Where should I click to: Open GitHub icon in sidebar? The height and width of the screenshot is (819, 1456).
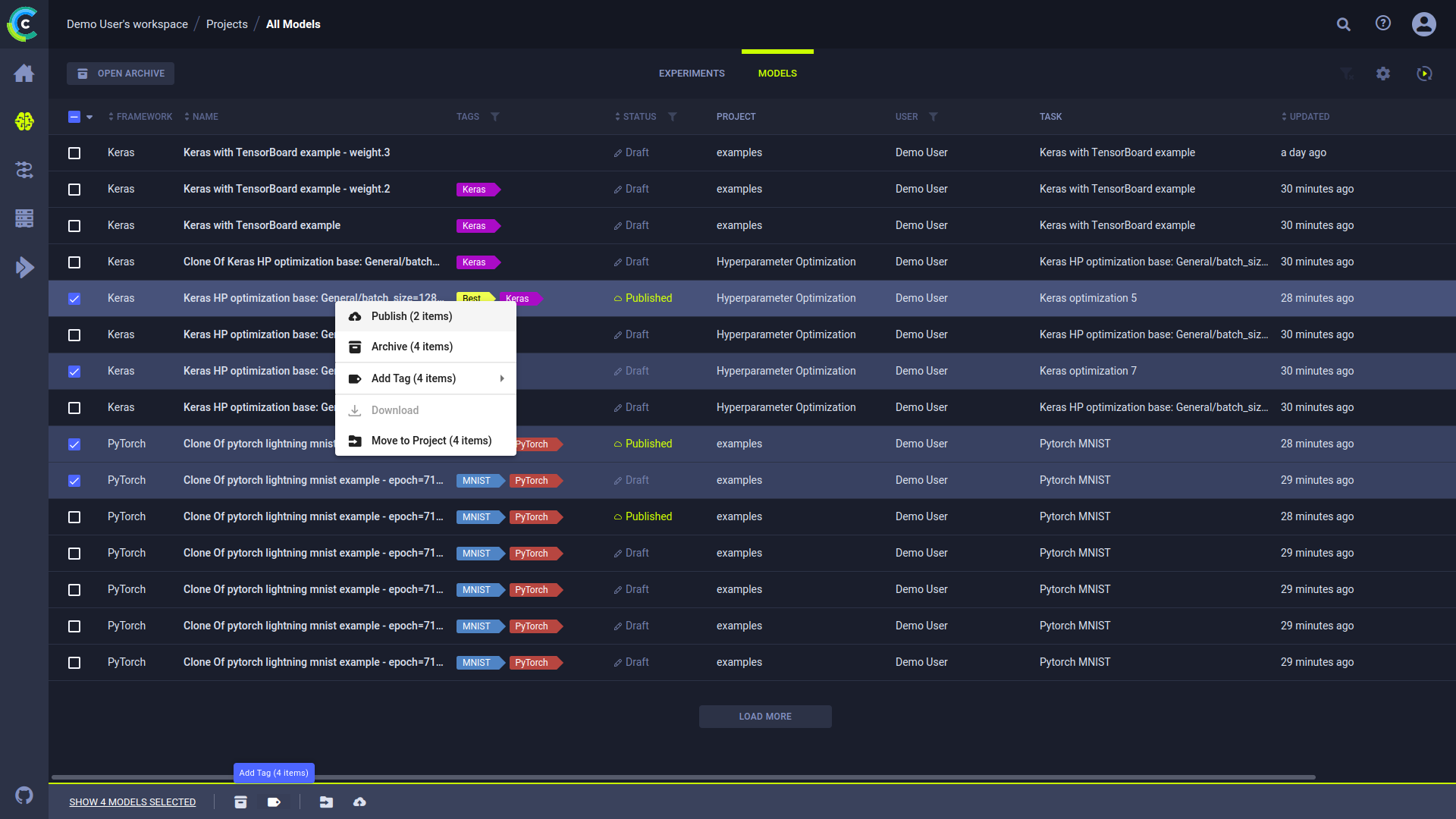tap(24, 795)
